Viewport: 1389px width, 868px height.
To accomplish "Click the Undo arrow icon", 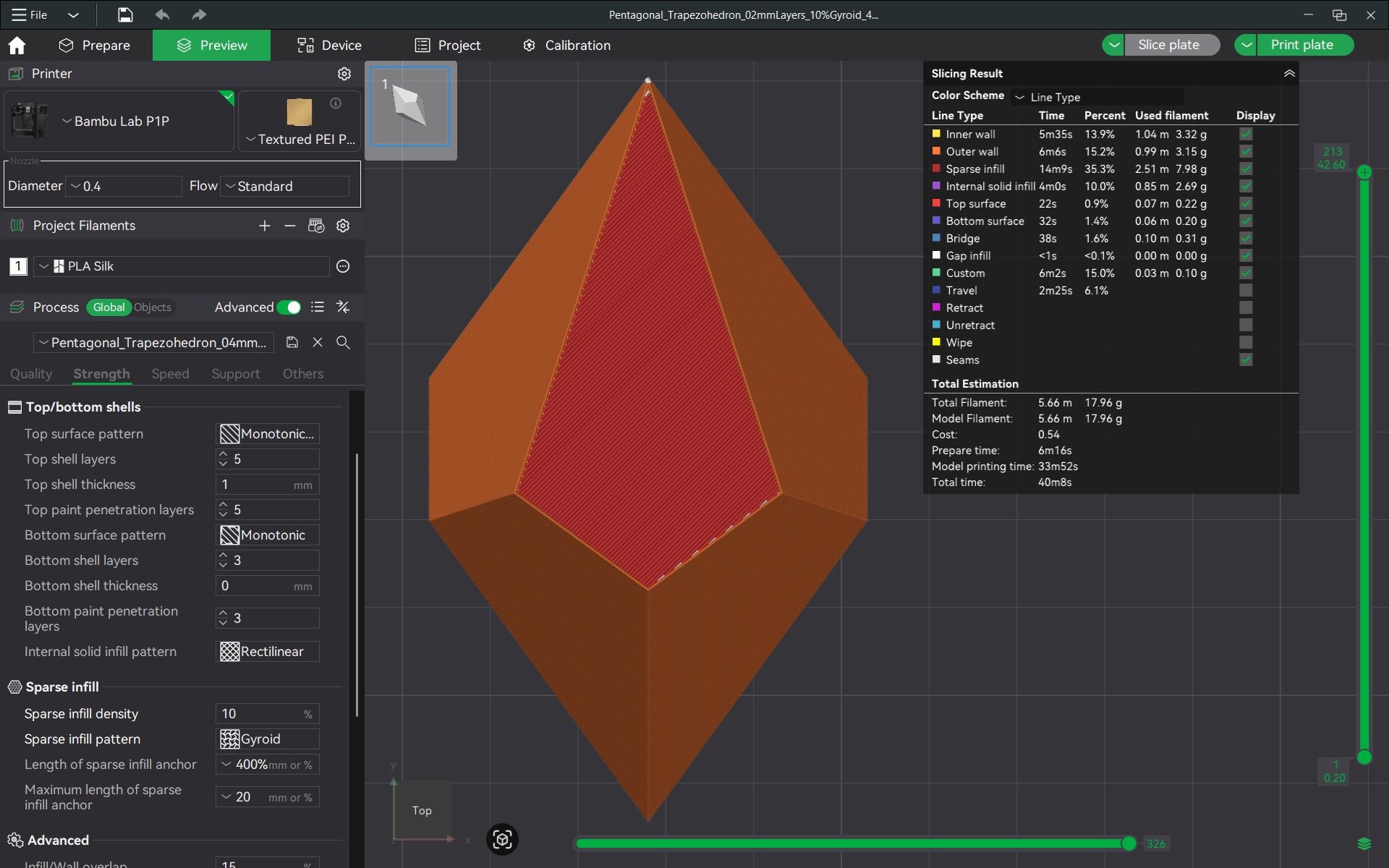I will point(162,14).
